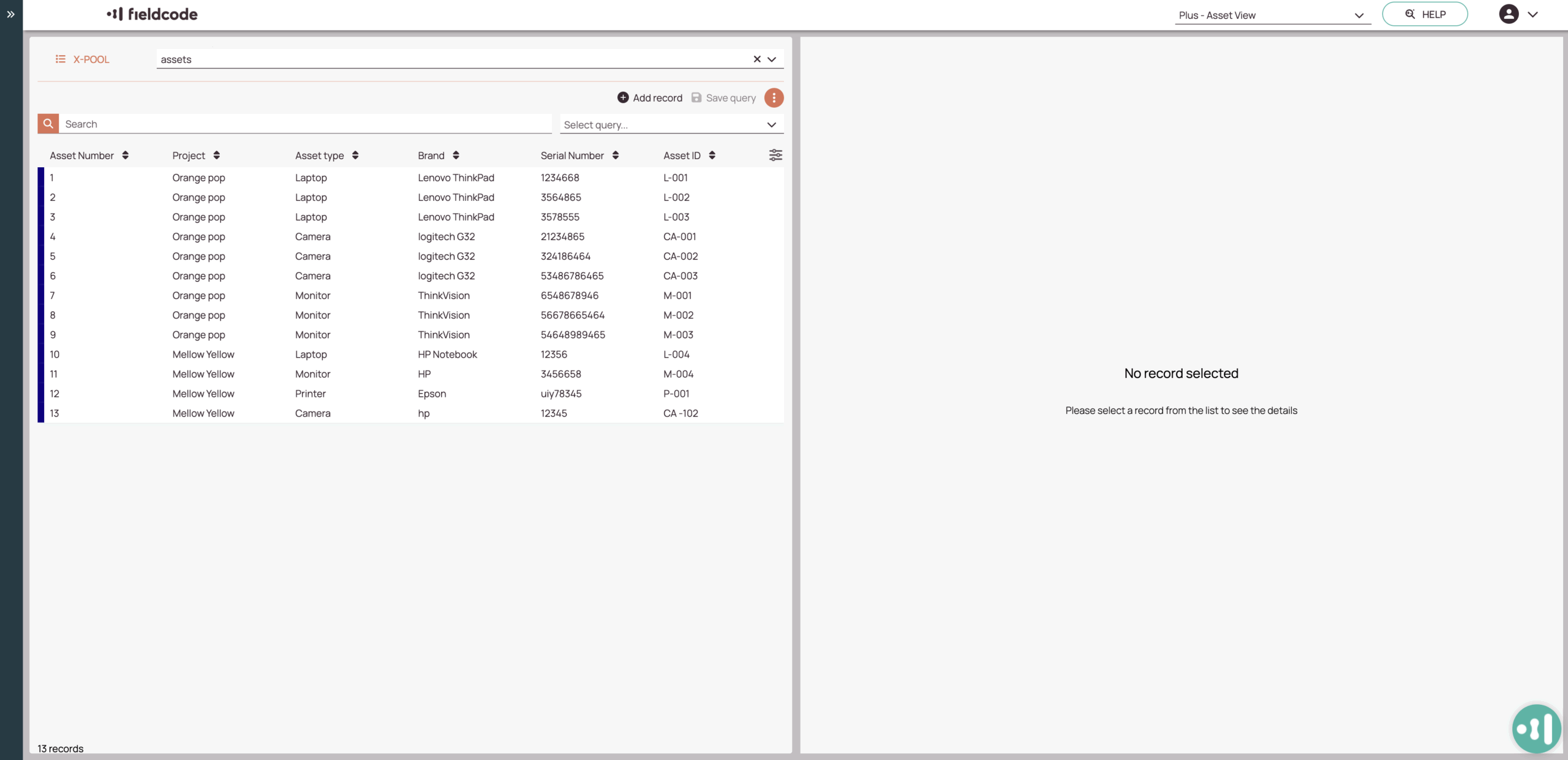This screenshot has height=760, width=1568.
Task: Select the HP Notebook record
Action: 410,354
